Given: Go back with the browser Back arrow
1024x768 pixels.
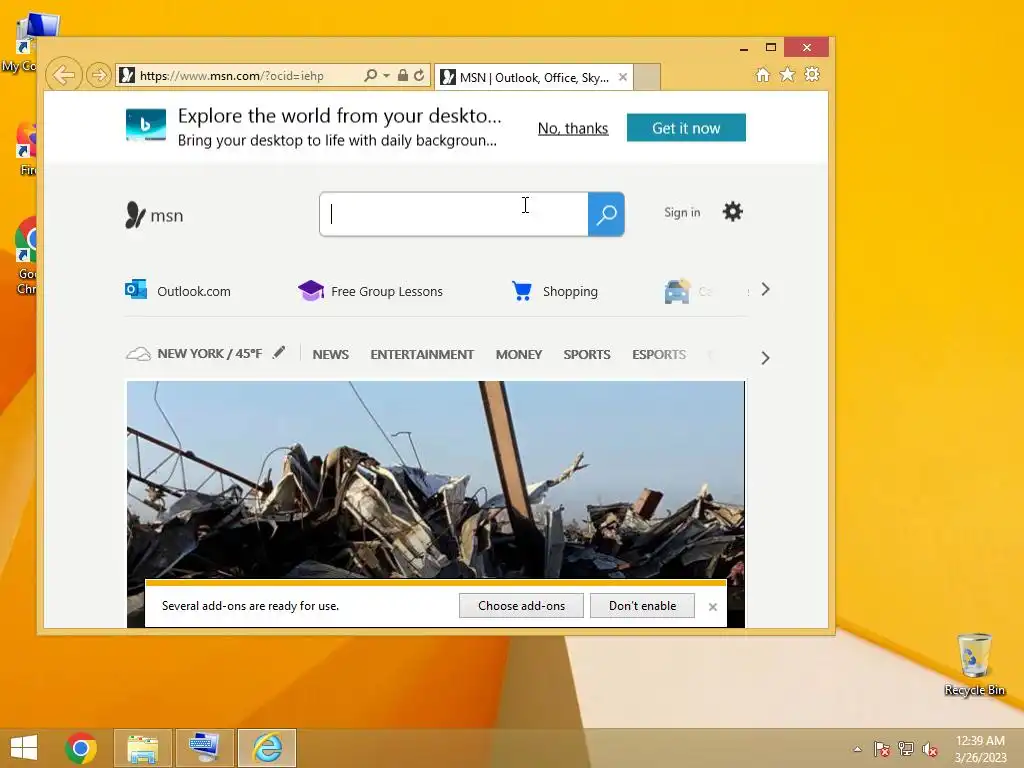Looking at the screenshot, I should (63, 75).
